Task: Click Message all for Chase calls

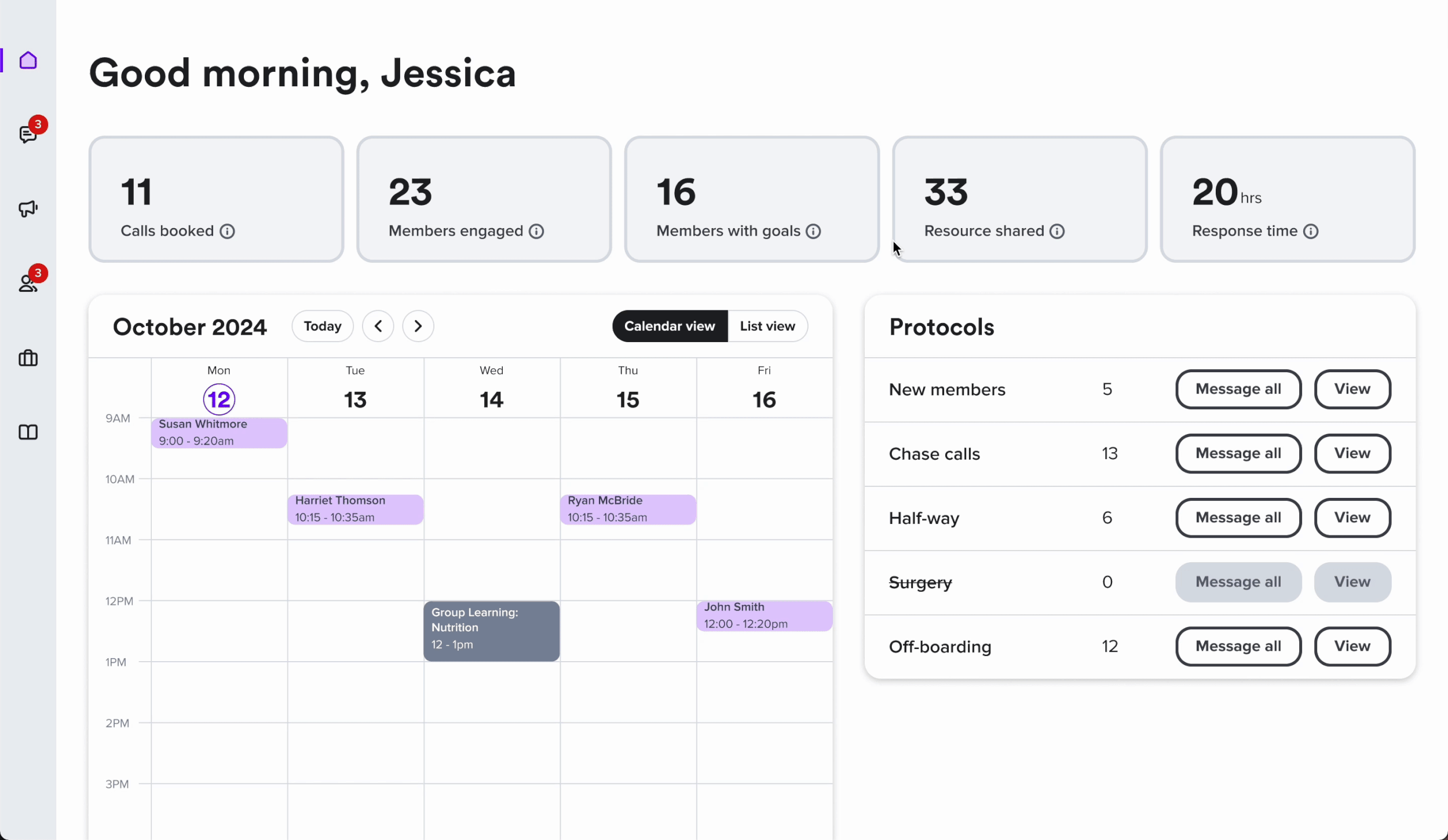Action: (x=1238, y=453)
